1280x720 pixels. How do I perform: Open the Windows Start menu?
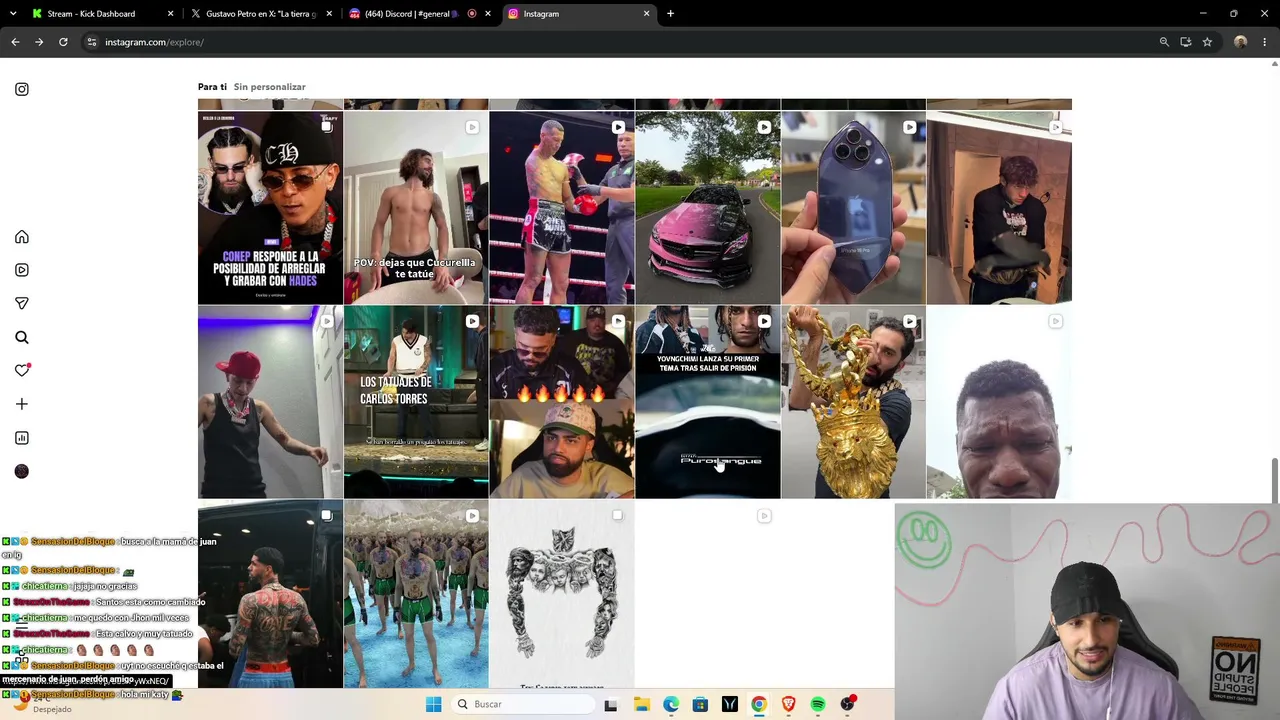[x=433, y=704]
